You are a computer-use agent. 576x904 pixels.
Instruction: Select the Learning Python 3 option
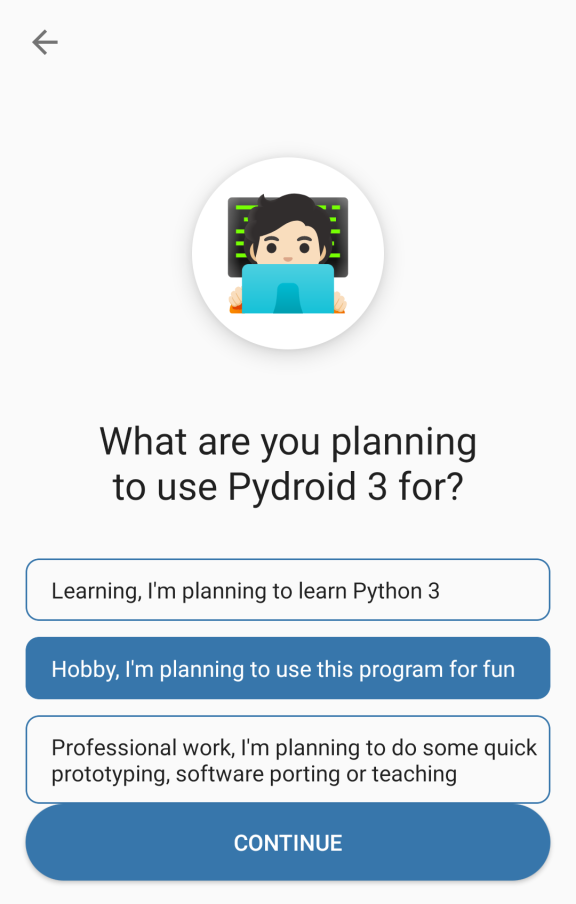(288, 590)
